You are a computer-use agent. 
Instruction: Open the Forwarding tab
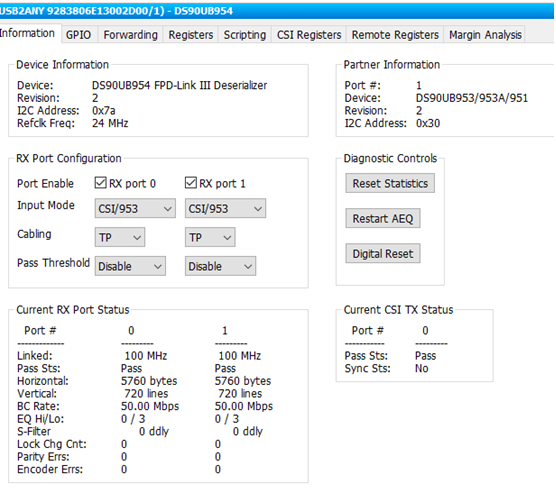point(130,35)
